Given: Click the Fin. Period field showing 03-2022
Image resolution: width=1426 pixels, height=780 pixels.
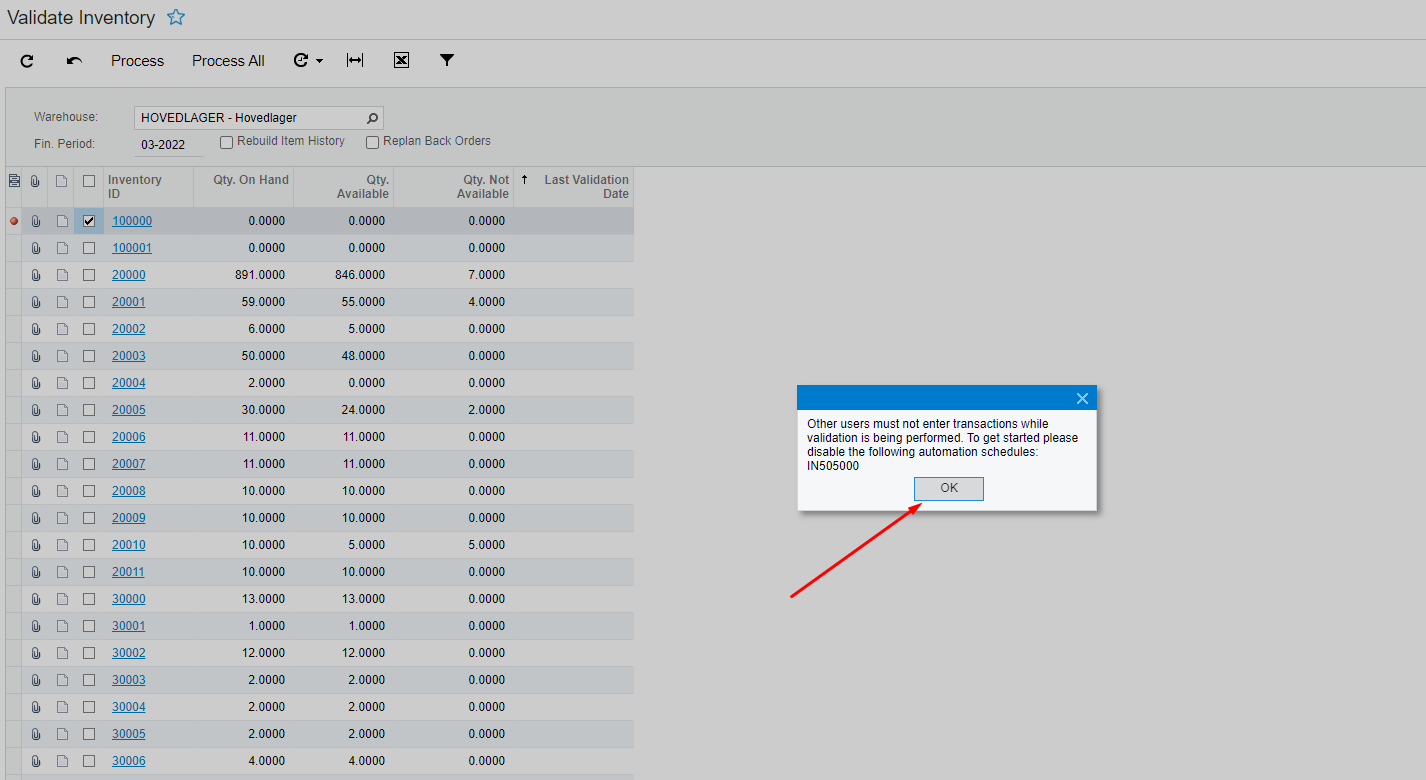Looking at the screenshot, I should (x=167, y=144).
